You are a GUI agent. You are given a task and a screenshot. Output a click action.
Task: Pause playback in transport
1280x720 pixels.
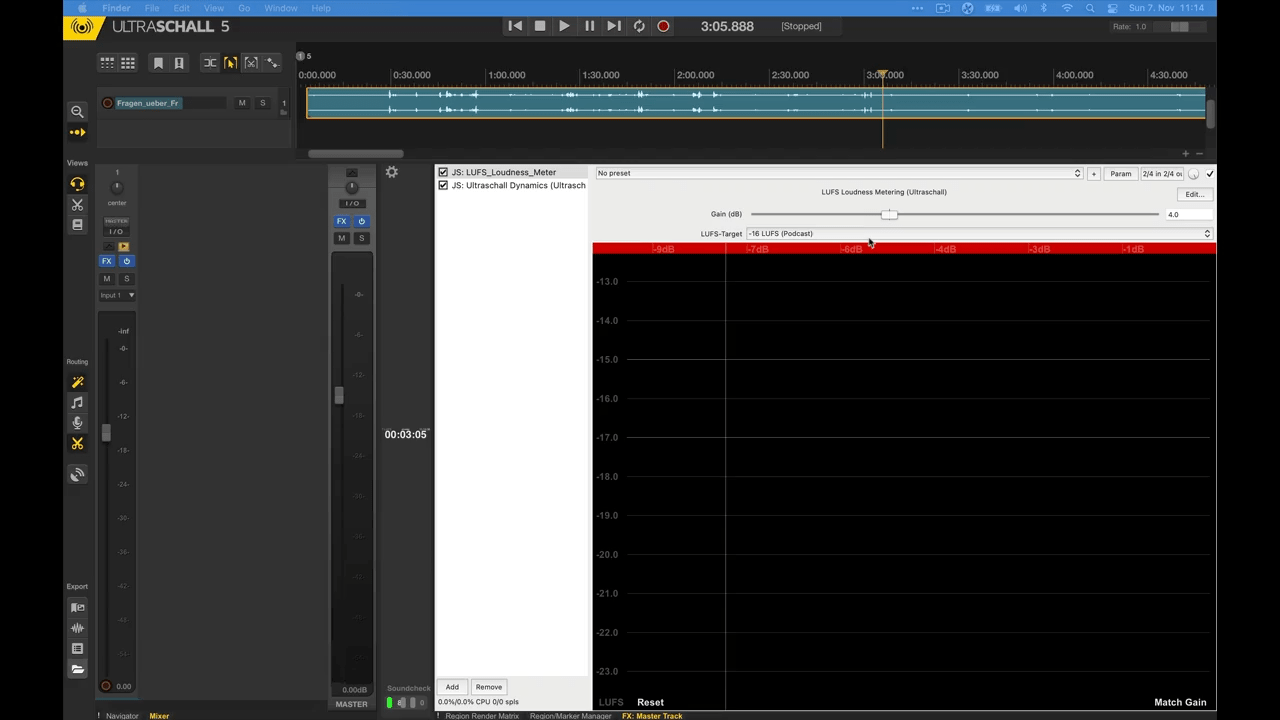pyautogui.click(x=589, y=26)
